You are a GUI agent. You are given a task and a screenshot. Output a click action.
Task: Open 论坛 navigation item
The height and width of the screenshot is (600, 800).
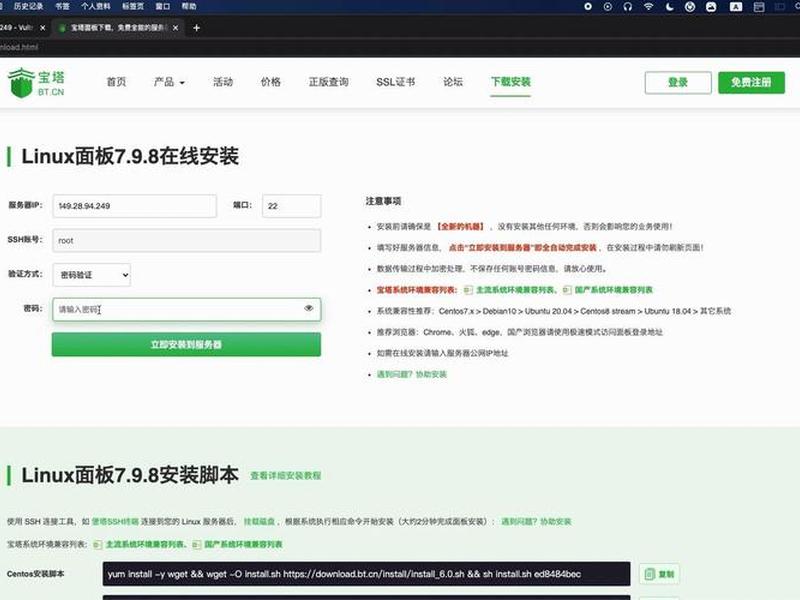[453, 82]
